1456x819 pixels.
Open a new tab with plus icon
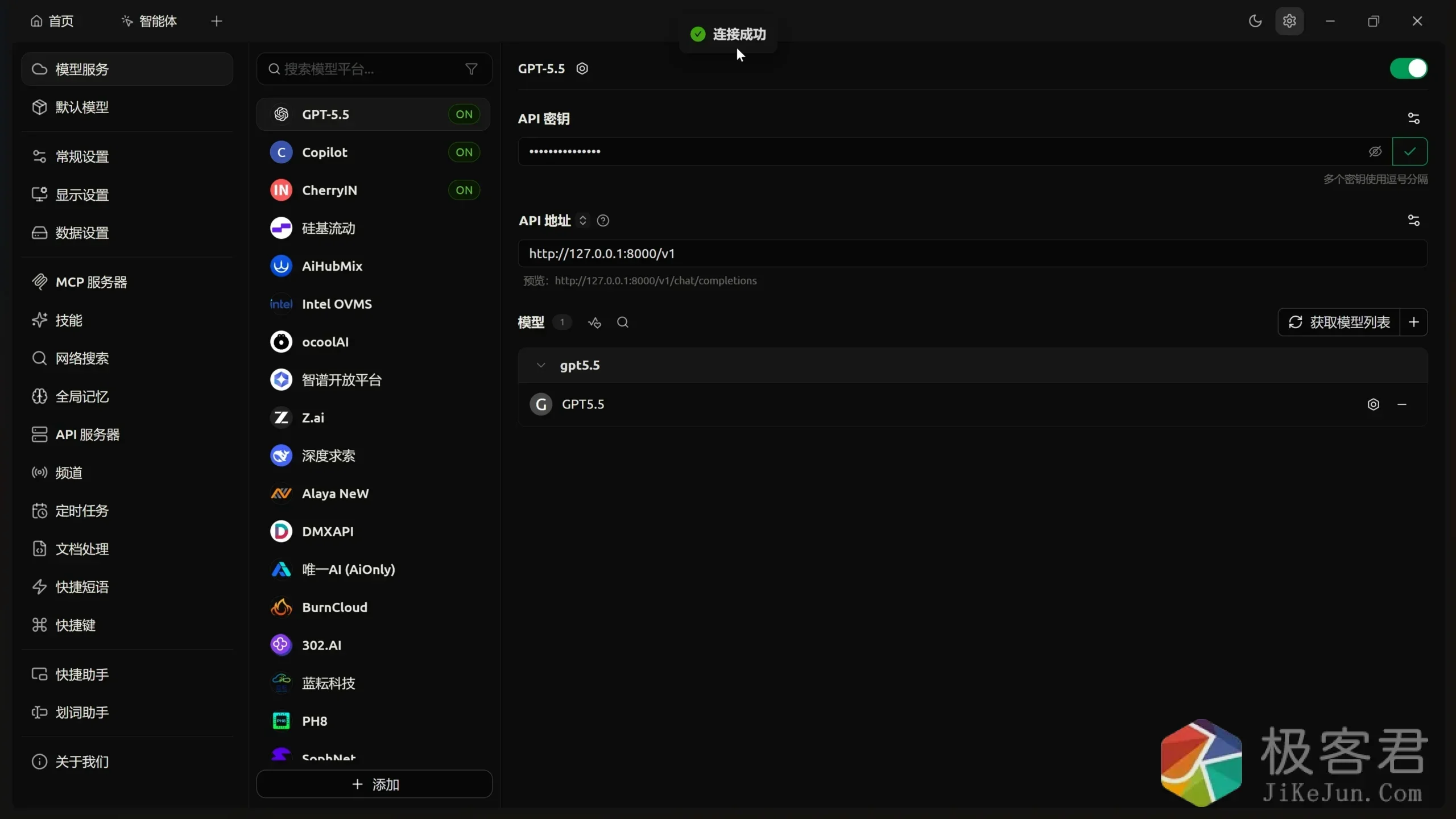(x=216, y=21)
